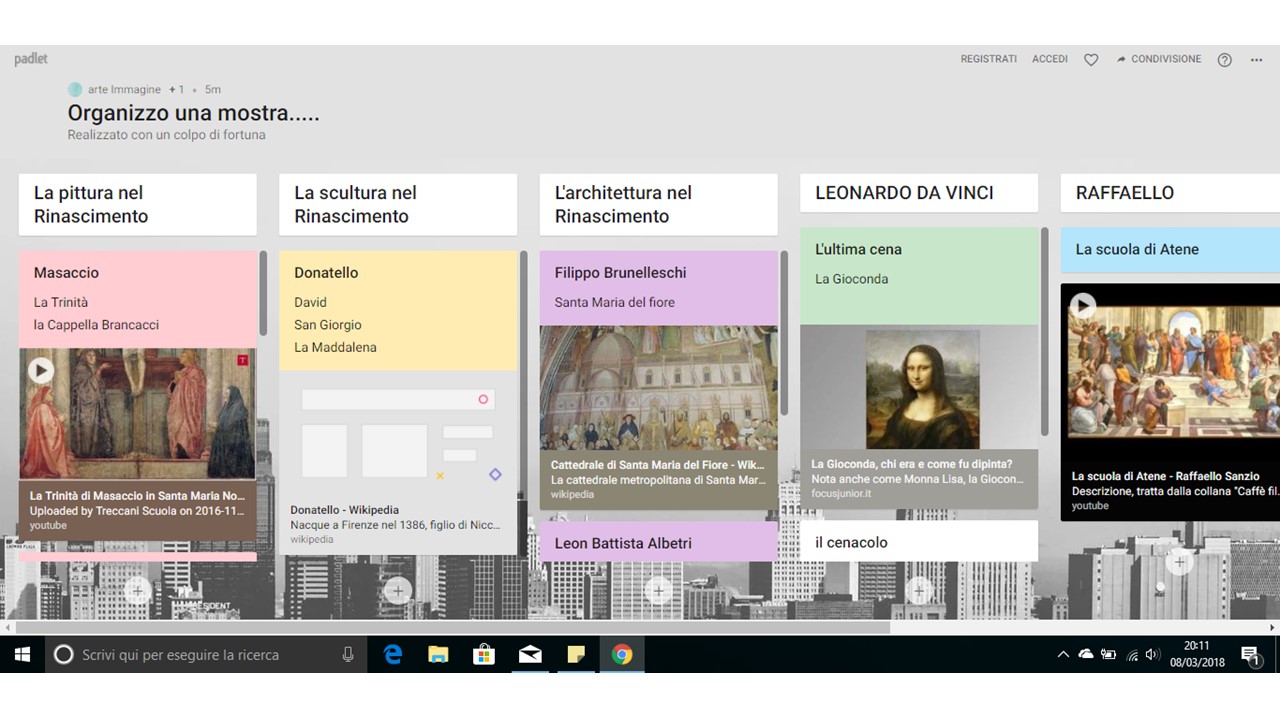Open the Leon Battista Albetri post
This screenshot has height=720, width=1280.
(x=658, y=543)
